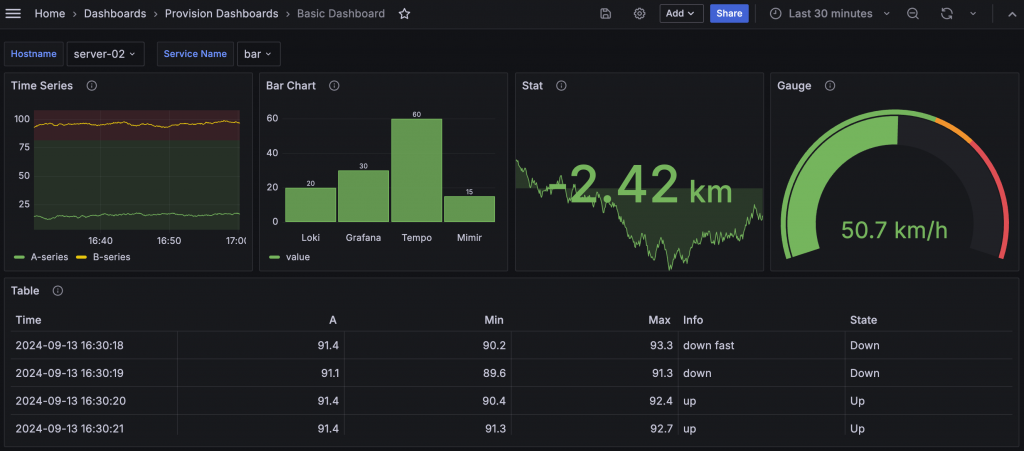Image resolution: width=1024 pixels, height=451 pixels.
Task: Open dashboard settings gear
Action: tap(639, 14)
